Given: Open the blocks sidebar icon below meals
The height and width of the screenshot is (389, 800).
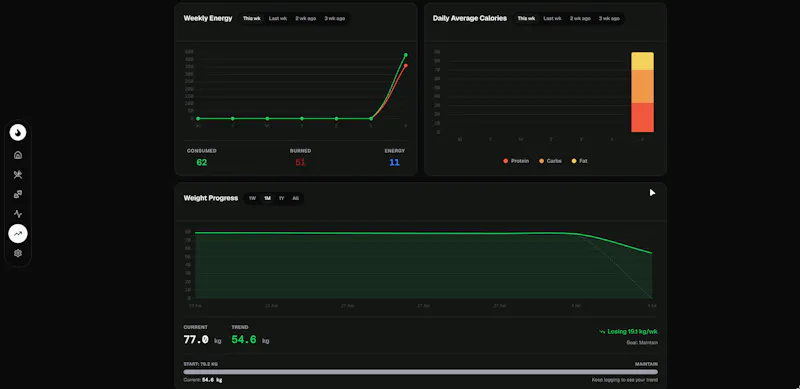Looking at the screenshot, I should 18,194.
